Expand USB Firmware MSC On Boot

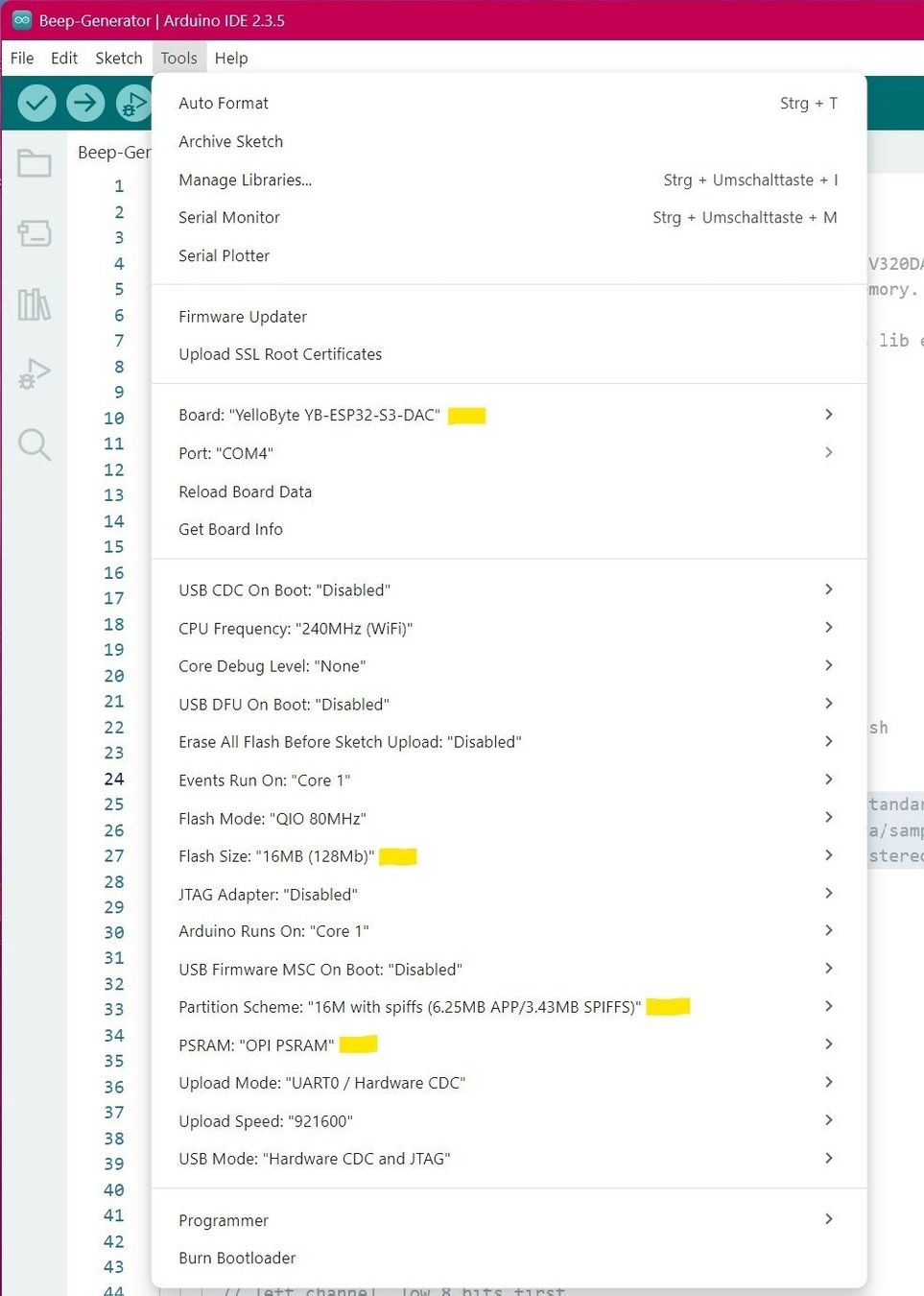coord(509,970)
